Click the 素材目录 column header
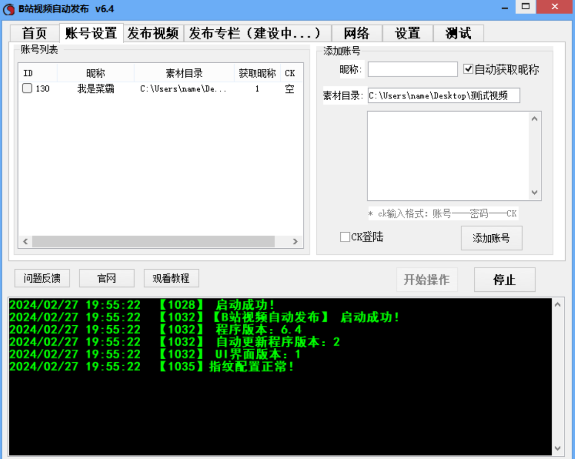The height and width of the screenshot is (459, 575). click(184, 73)
